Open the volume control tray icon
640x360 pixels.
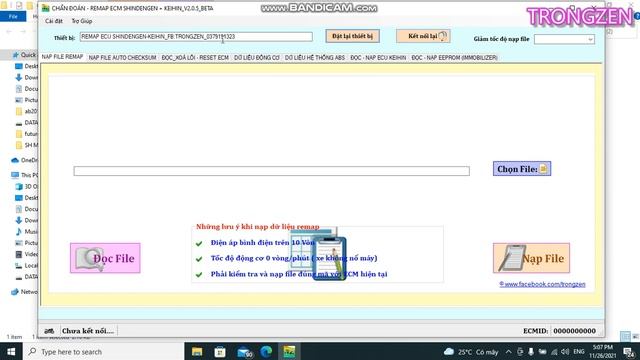pyautogui.click(x=565, y=351)
